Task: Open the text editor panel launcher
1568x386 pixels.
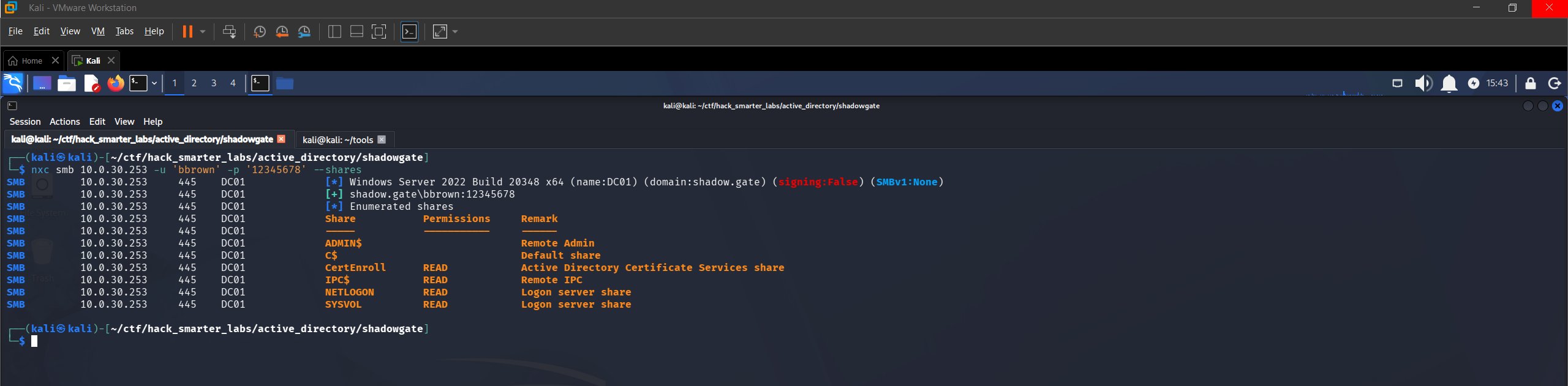Action: click(x=92, y=83)
